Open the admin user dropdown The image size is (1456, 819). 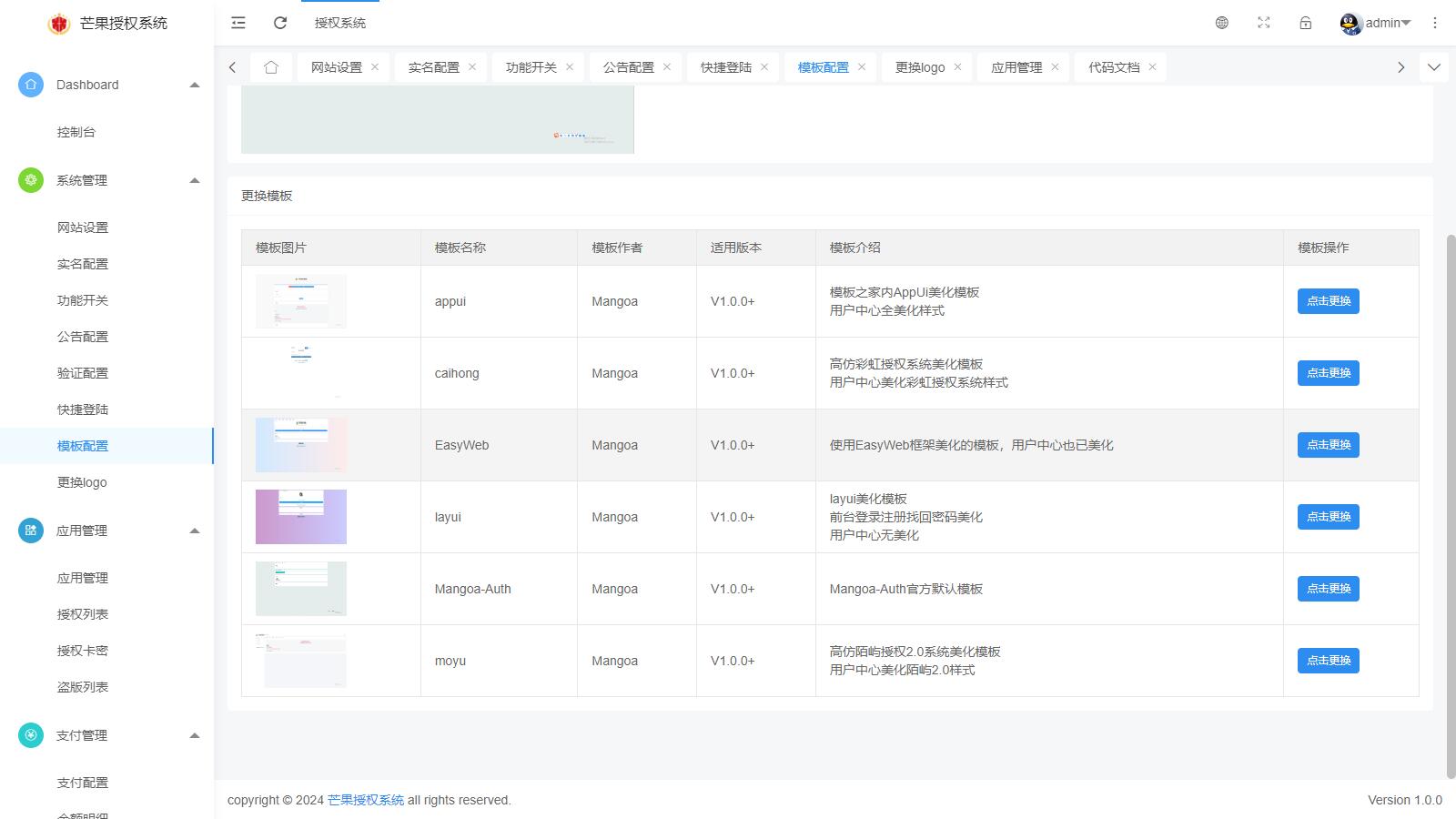click(x=1376, y=23)
